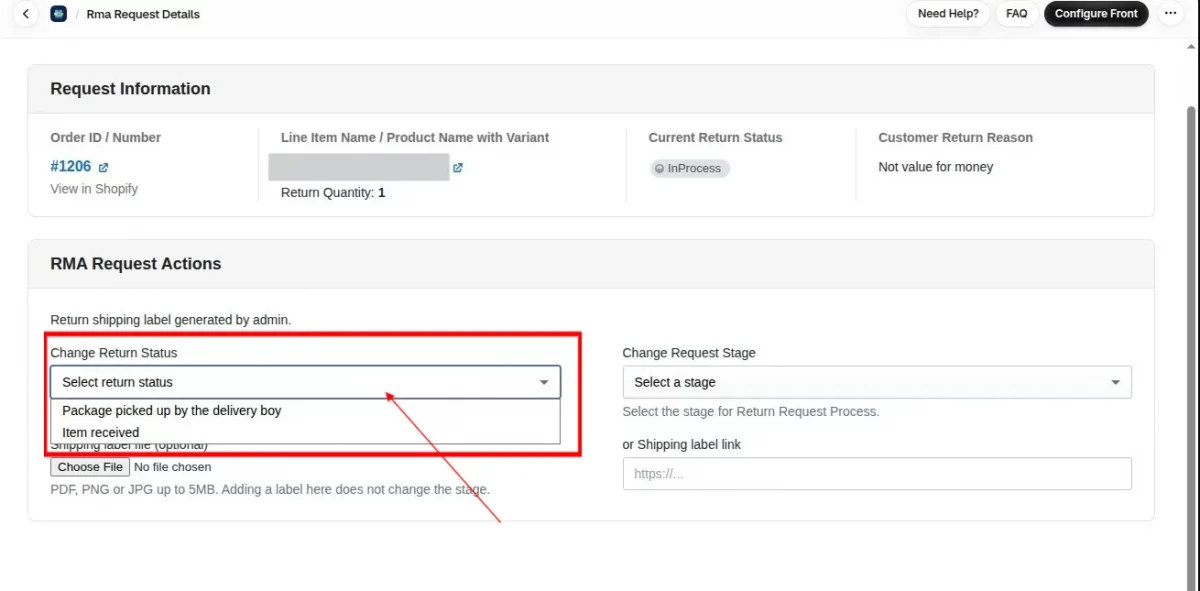Click the Order ID / Number label
Image resolution: width=1200 pixels, height=591 pixels.
pos(106,138)
